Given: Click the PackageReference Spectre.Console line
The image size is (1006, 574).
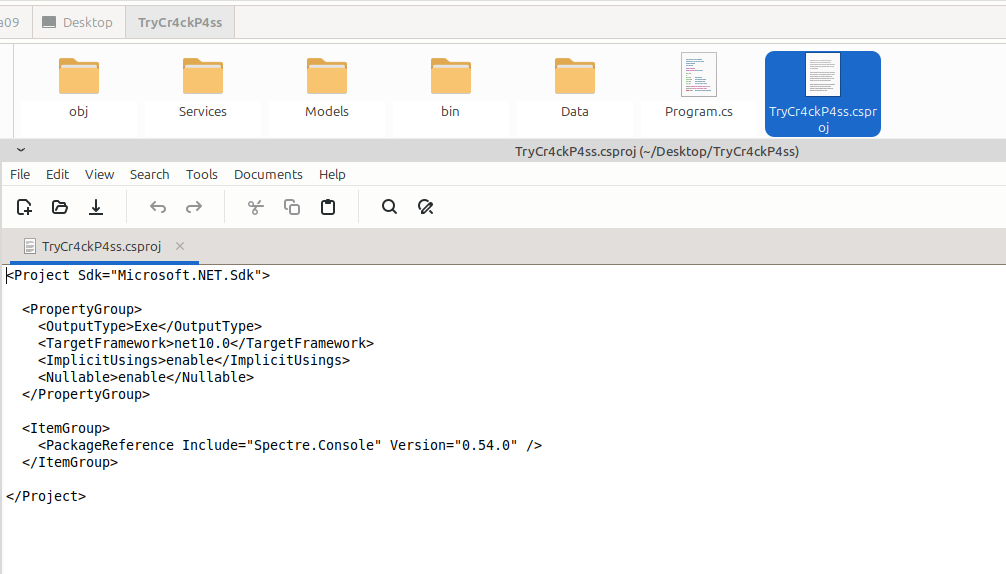Looking at the screenshot, I should pos(290,445).
